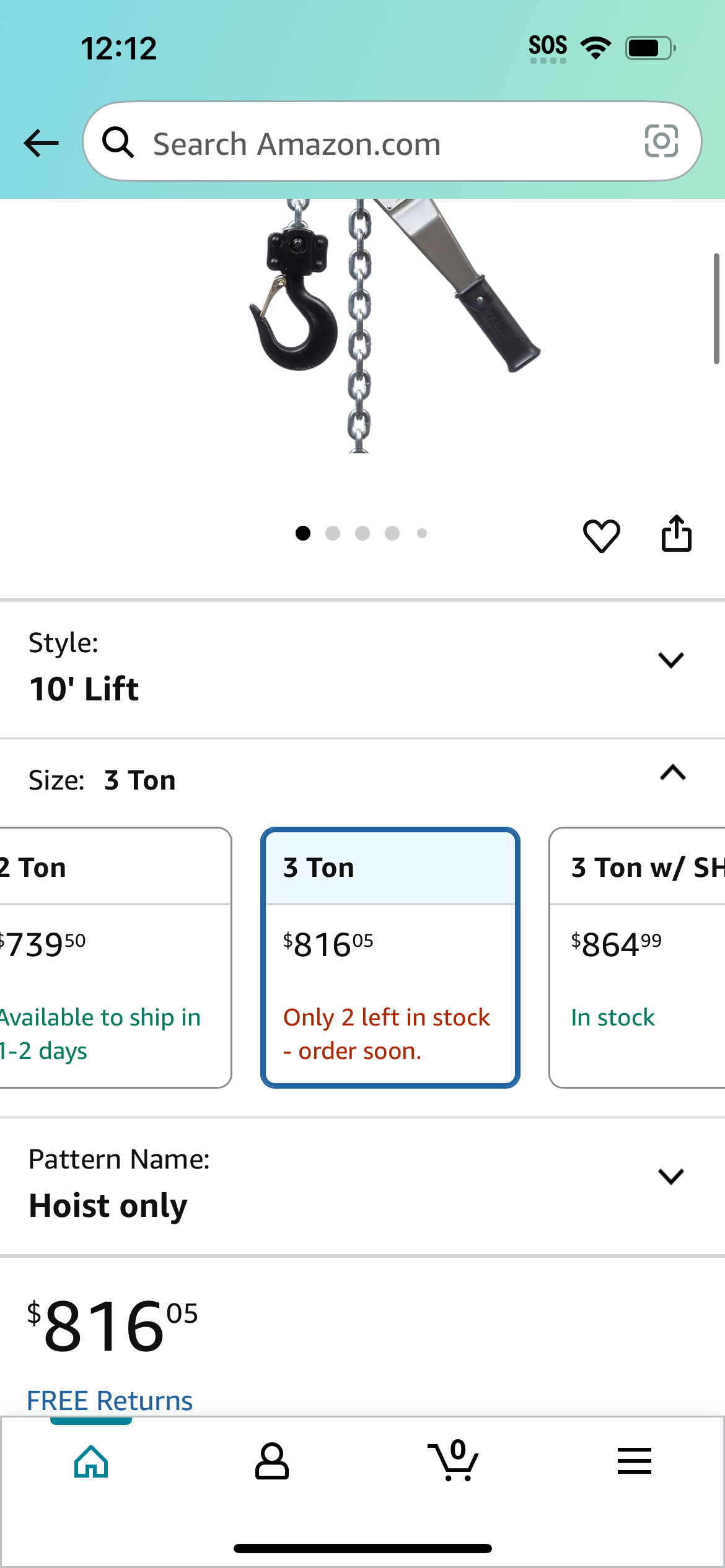The width and height of the screenshot is (725, 1568).
Task: Jump to the second image dot
Action: pos(333,533)
